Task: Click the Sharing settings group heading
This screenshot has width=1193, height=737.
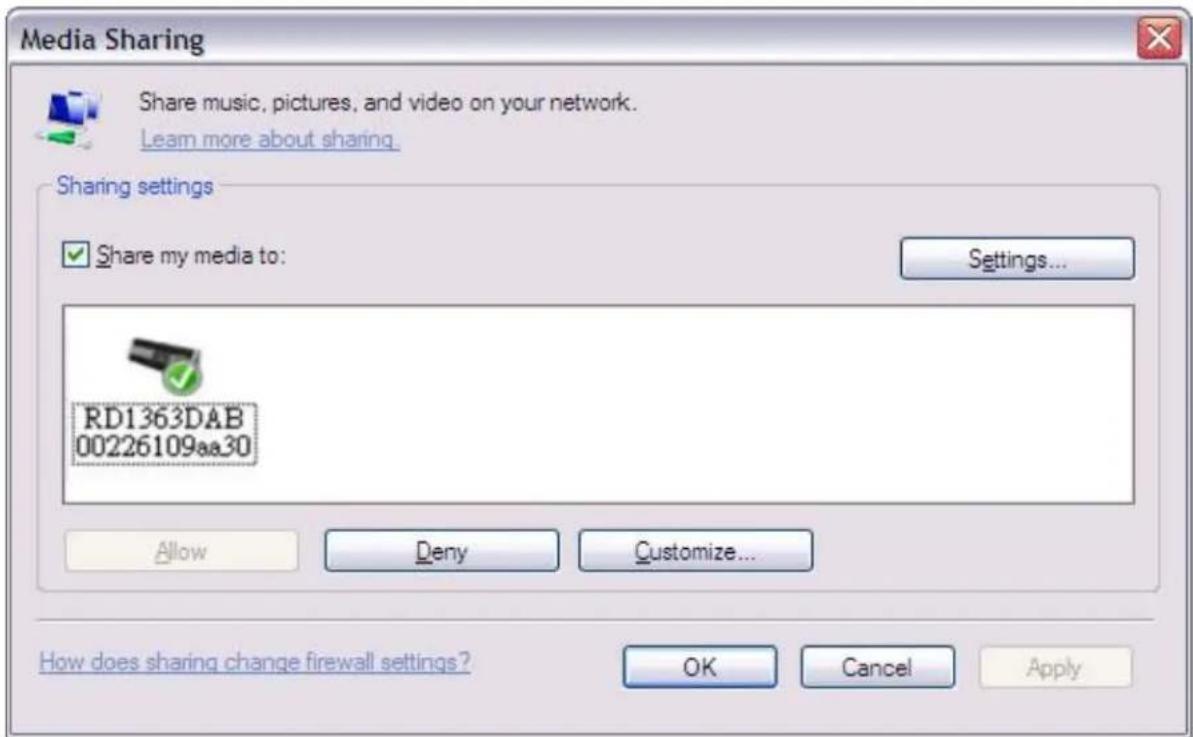Action: tap(135, 186)
